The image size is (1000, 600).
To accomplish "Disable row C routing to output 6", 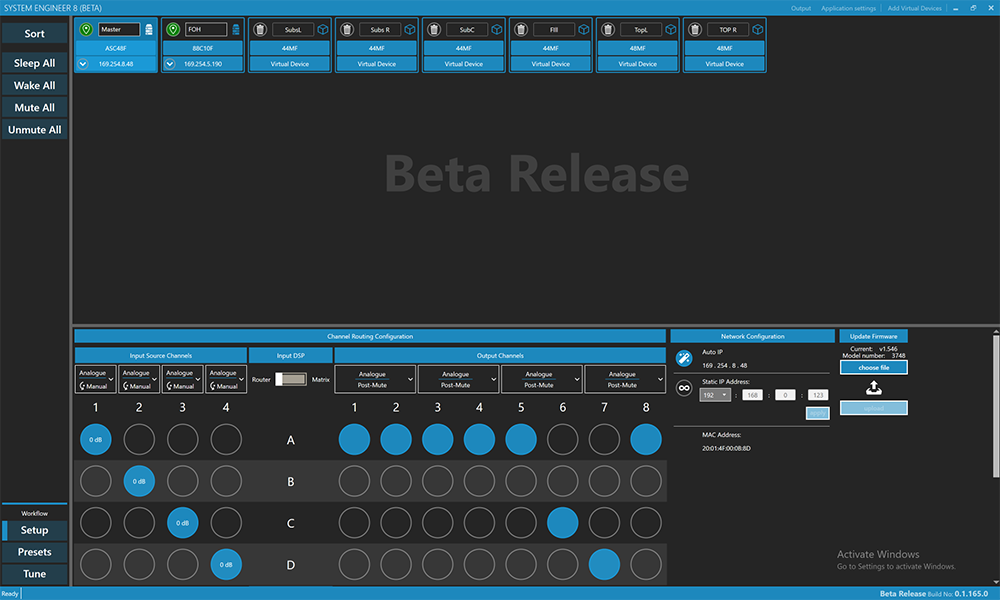I will point(561,522).
